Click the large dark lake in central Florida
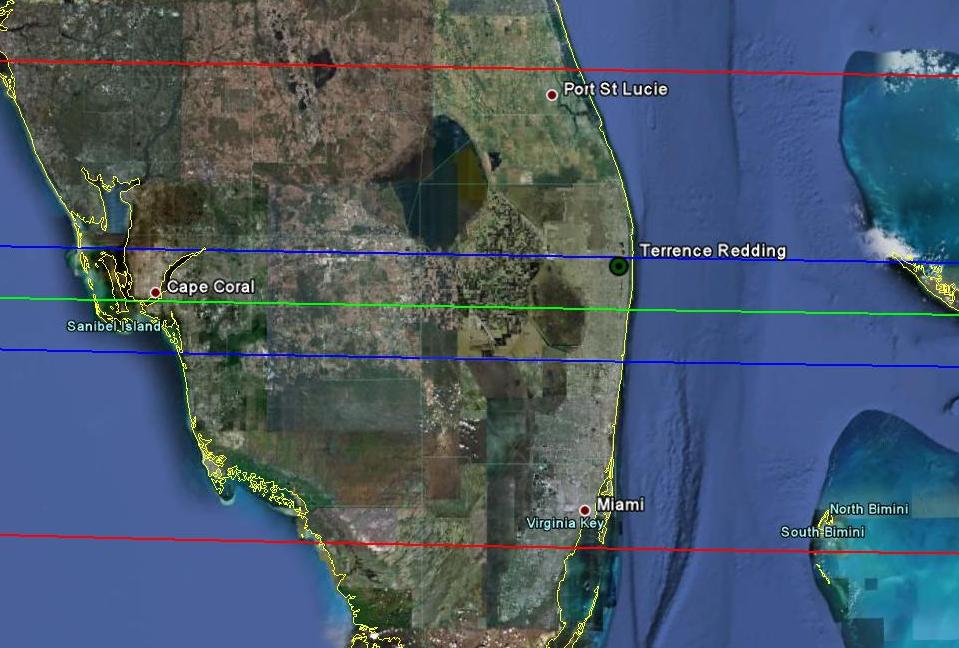Viewport: 959px width, 648px height. coord(442,190)
